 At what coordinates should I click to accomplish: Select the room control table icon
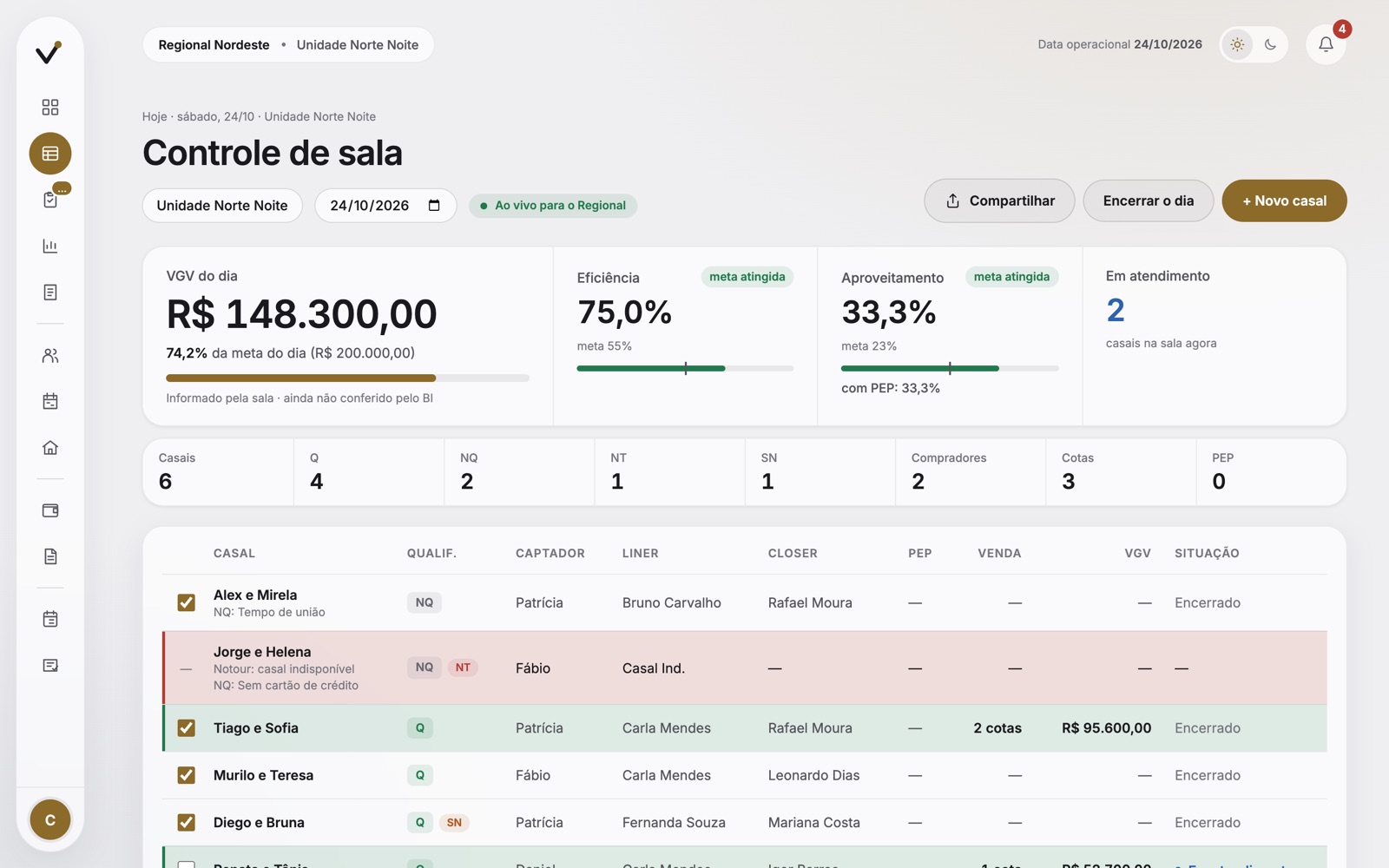(50, 154)
